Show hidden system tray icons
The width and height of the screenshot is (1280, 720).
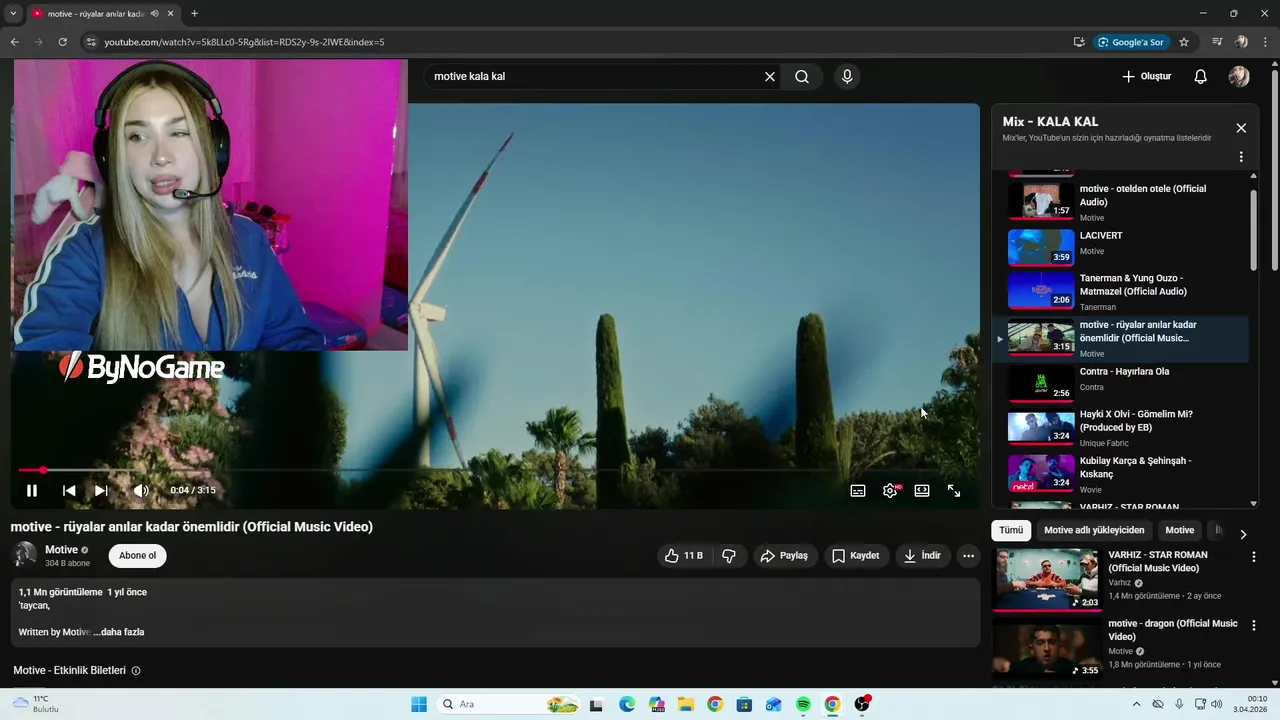(1139, 704)
